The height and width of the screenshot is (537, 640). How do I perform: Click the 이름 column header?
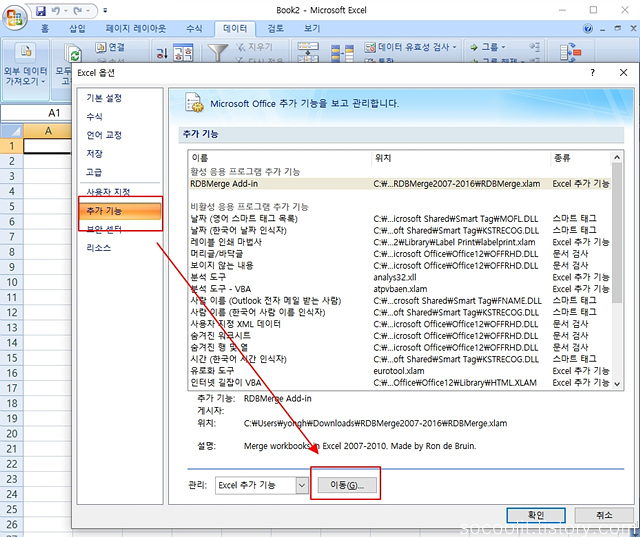click(280, 158)
